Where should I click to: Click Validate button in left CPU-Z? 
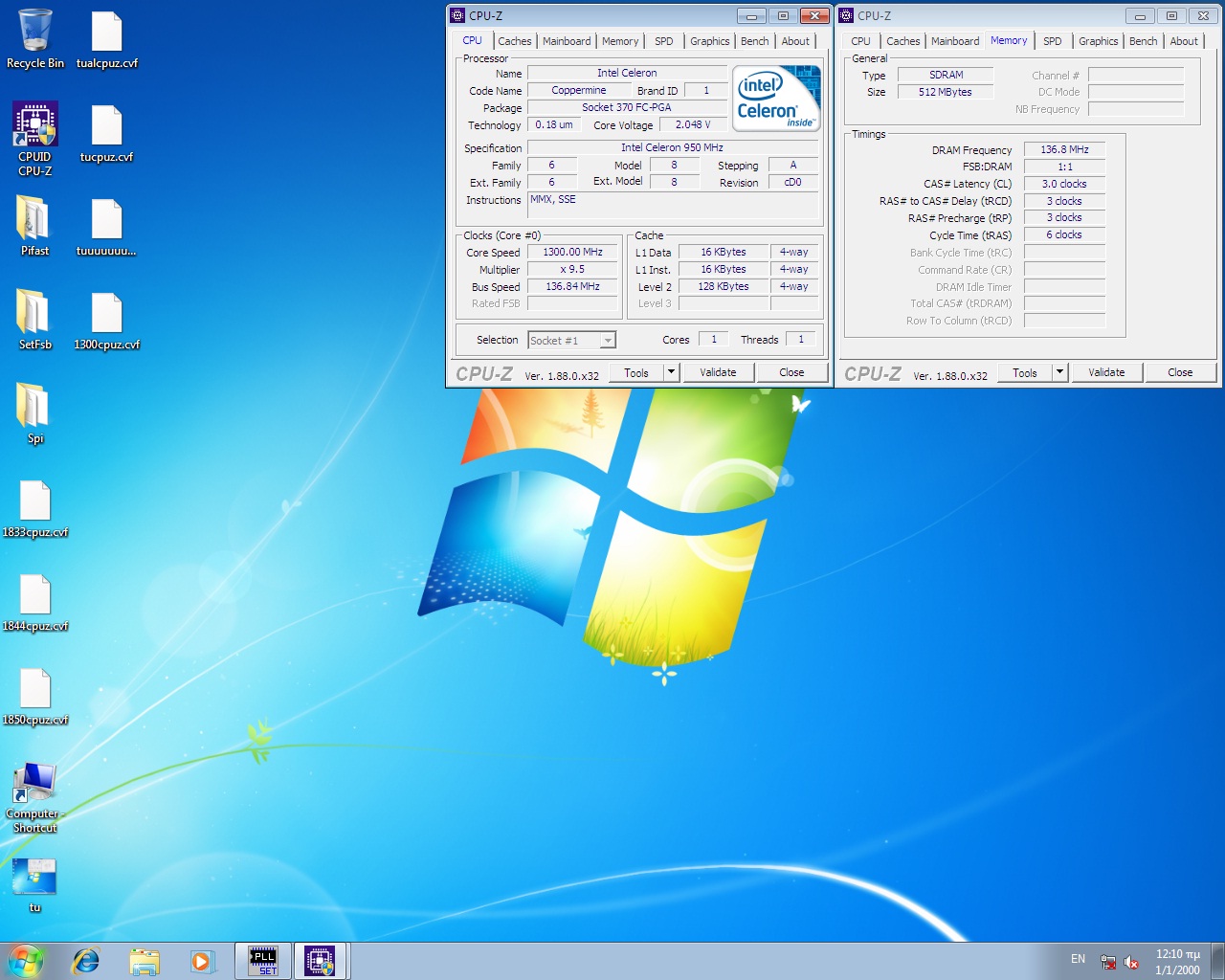[718, 372]
